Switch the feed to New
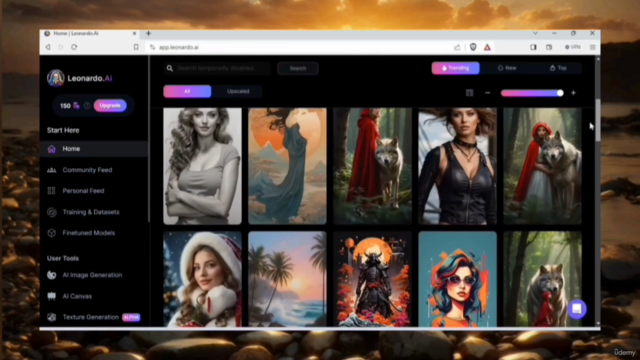The width and height of the screenshot is (640, 360). pyautogui.click(x=507, y=68)
